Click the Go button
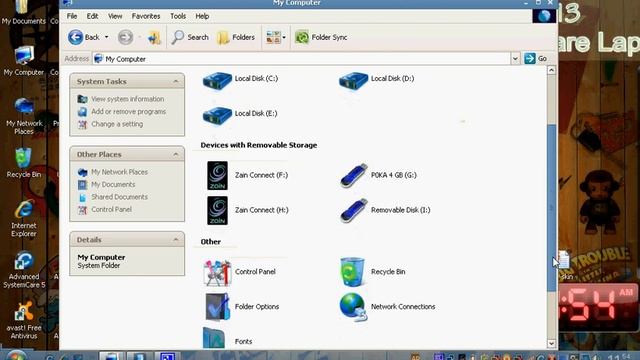Image resolution: width=640 pixels, height=360 pixels. click(536, 59)
